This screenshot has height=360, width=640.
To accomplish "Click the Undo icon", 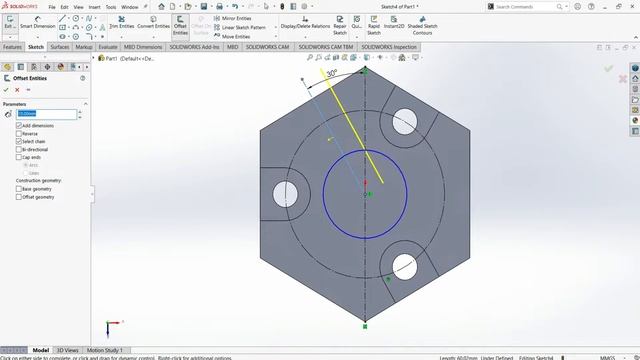I will [x=235, y=7].
